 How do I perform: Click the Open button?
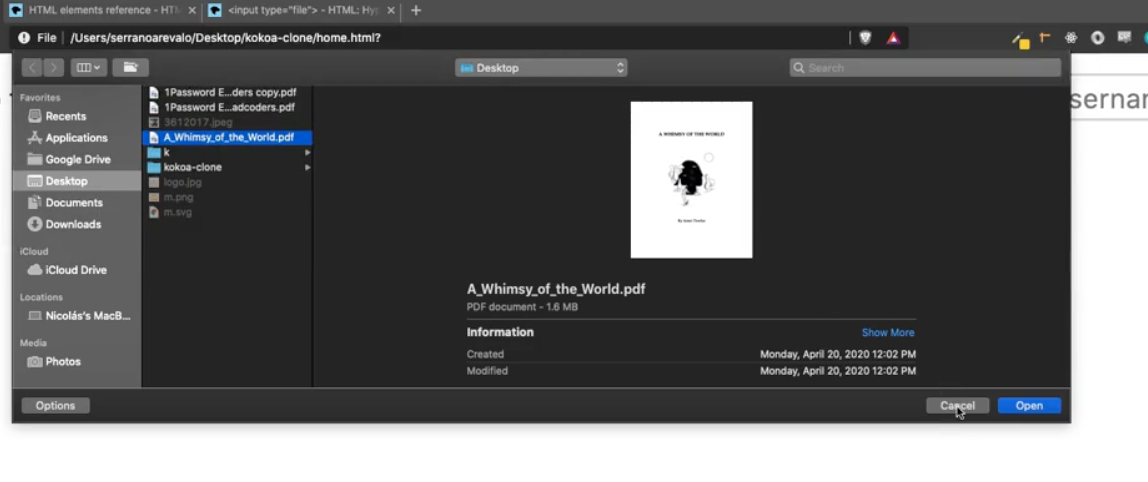pyautogui.click(x=1029, y=405)
